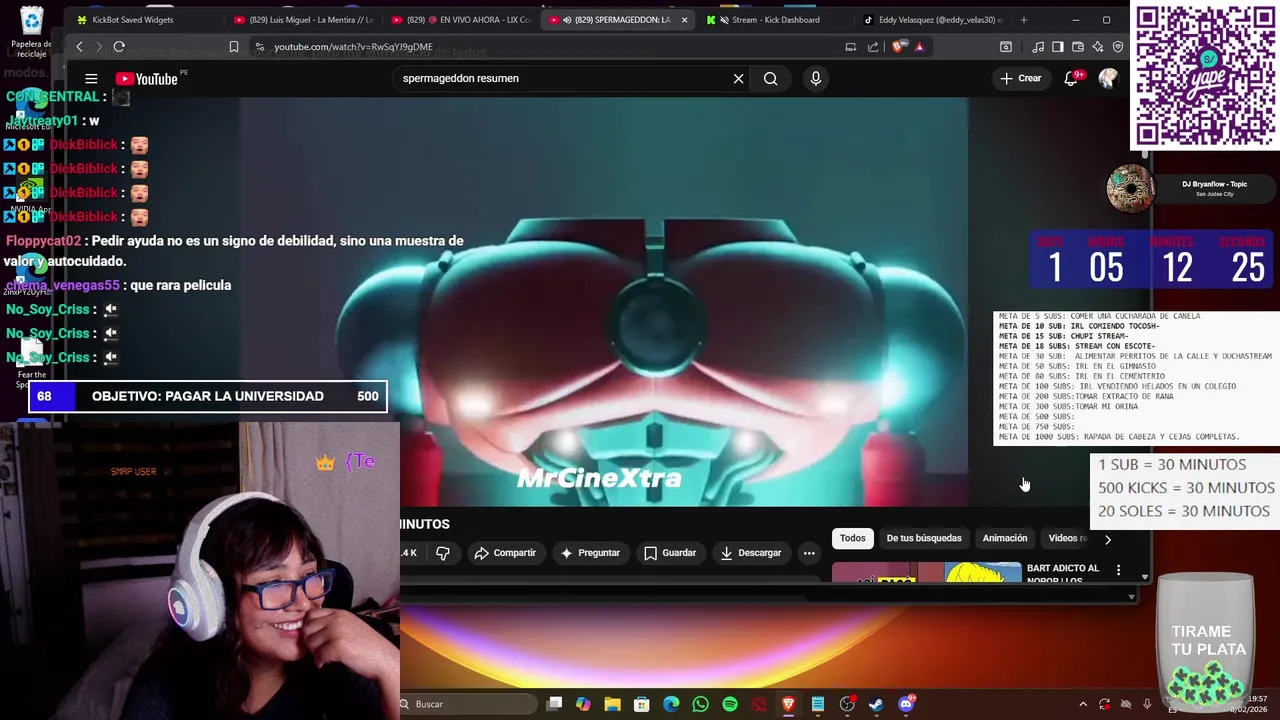Image resolution: width=1280 pixels, height=720 pixels.
Task: Click the address bar URL
Action: 353,46
